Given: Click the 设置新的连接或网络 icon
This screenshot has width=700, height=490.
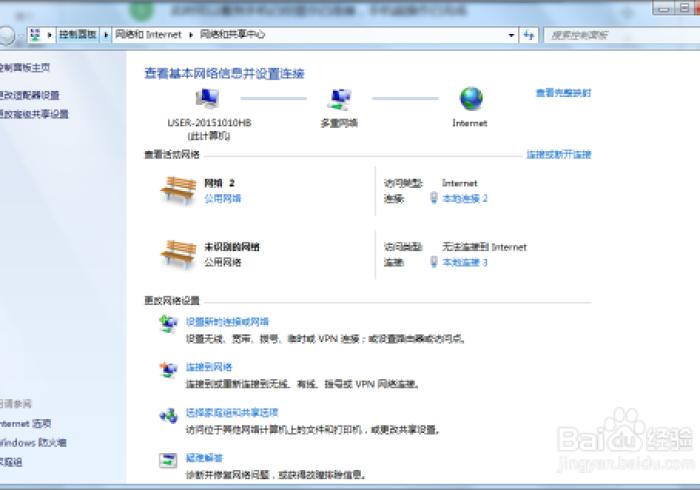Looking at the screenshot, I should 168,324.
